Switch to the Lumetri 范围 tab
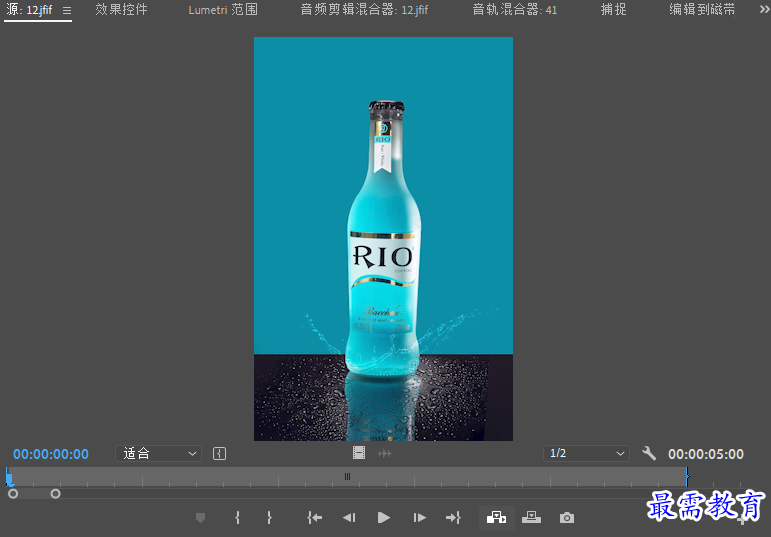771x537 pixels. pyautogui.click(x=223, y=9)
